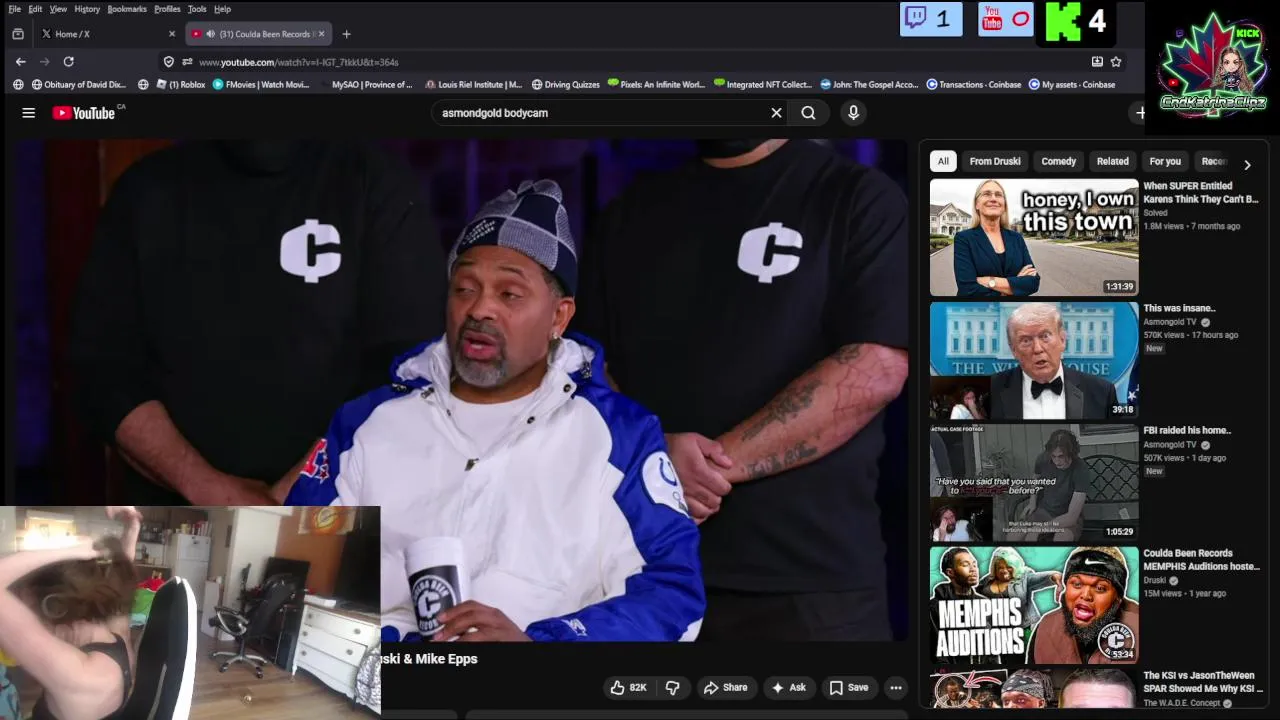Select the Comedy filter chip

click(x=1059, y=161)
